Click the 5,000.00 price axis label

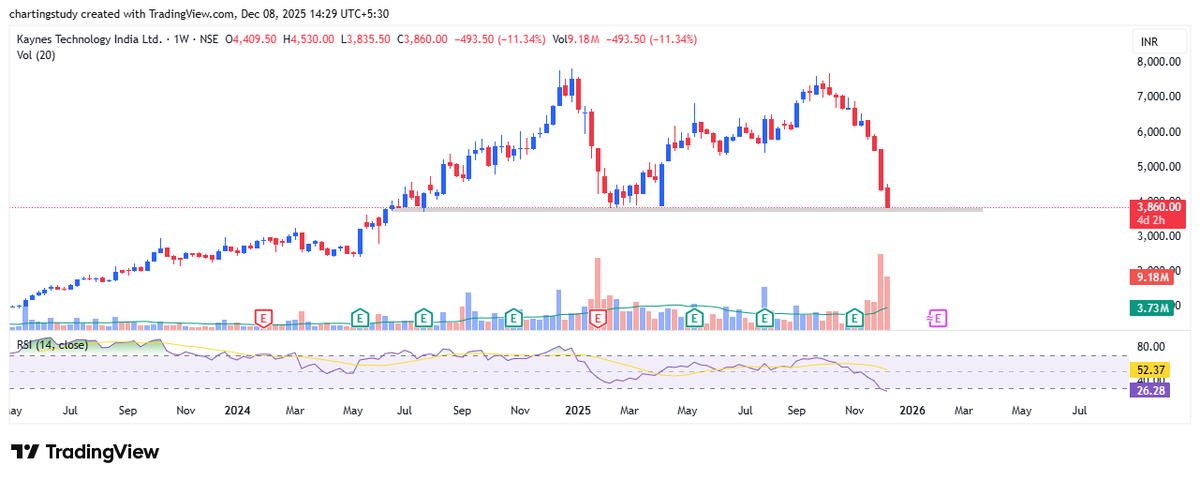(x=1158, y=167)
